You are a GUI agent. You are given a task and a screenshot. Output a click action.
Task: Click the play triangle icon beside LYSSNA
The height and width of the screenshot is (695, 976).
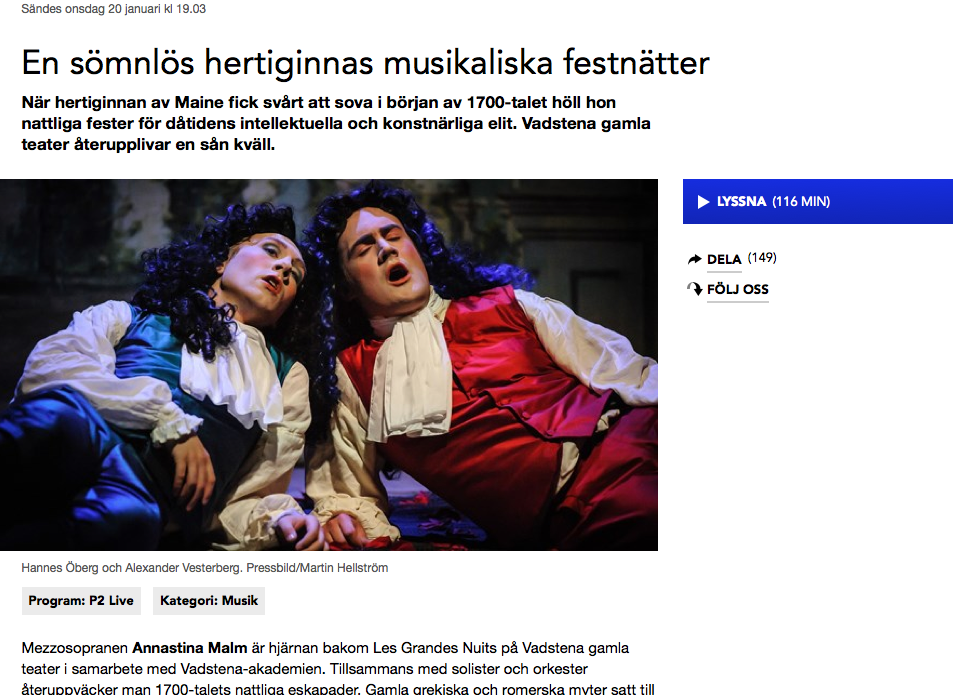703,202
